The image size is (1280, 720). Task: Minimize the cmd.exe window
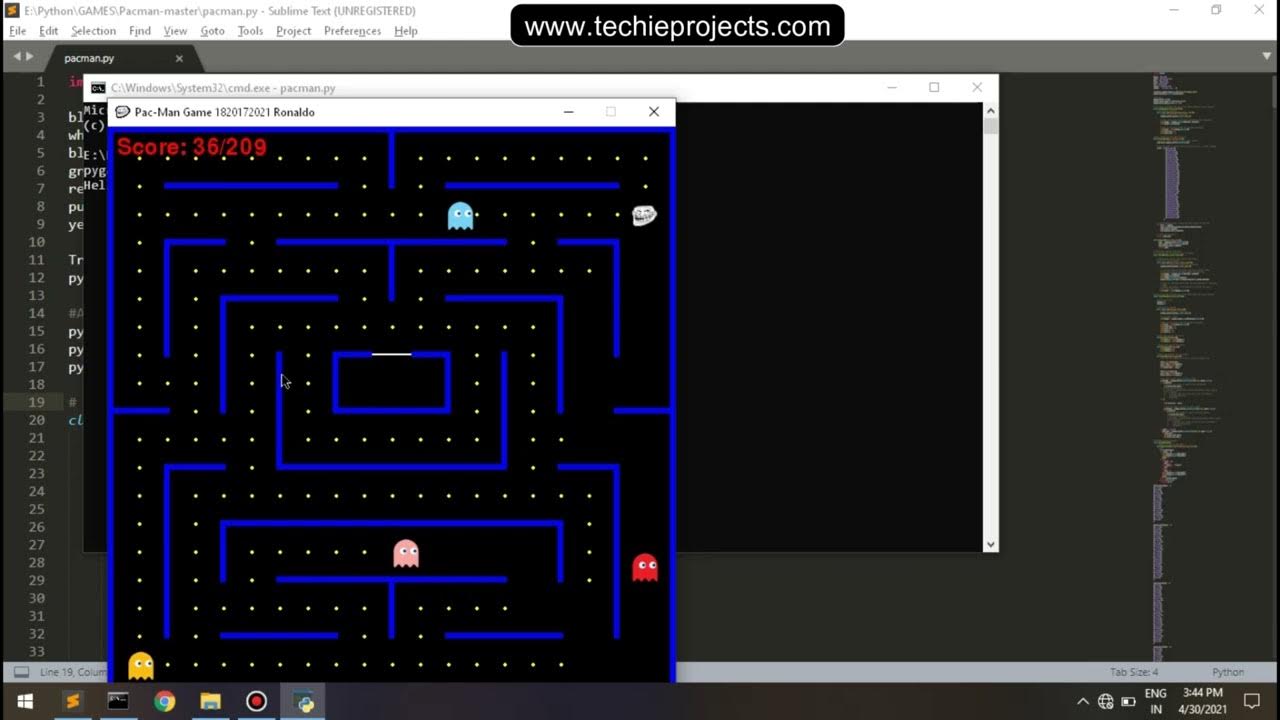pyautogui.click(x=891, y=87)
